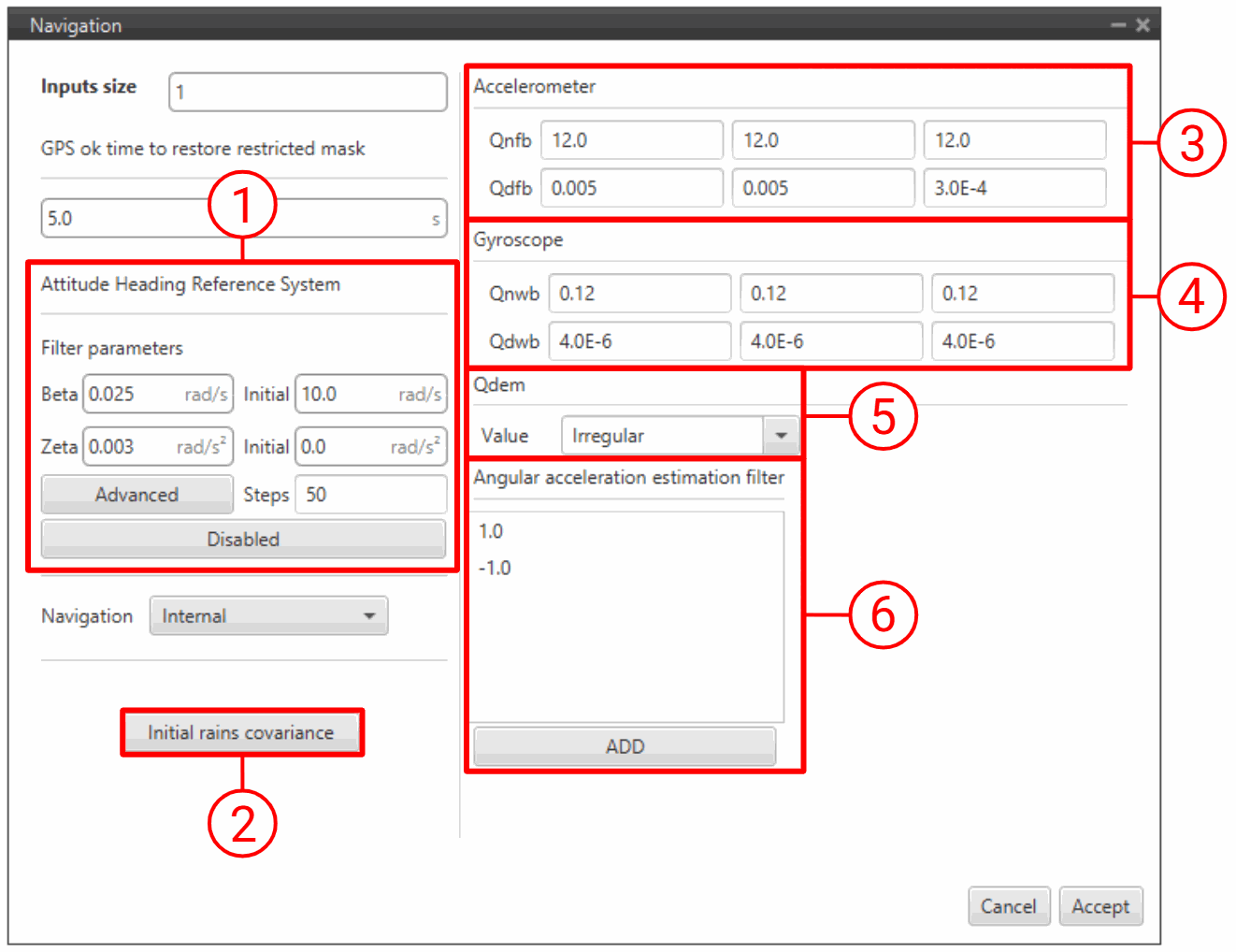The height and width of the screenshot is (952, 1236).
Task: Click the Cancel button
Action: tap(1008, 906)
